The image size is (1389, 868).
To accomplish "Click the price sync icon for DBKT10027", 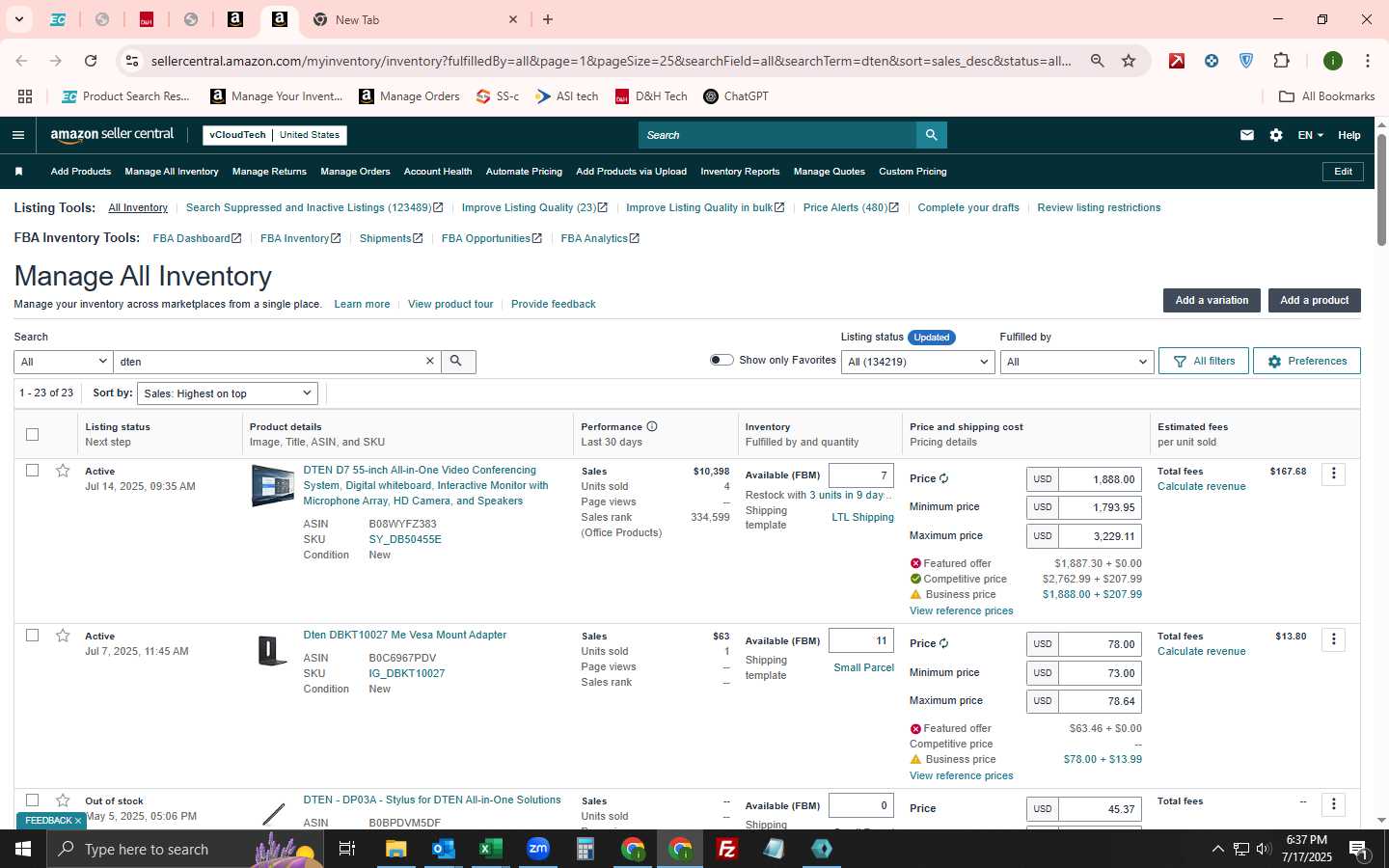I will click(x=943, y=643).
